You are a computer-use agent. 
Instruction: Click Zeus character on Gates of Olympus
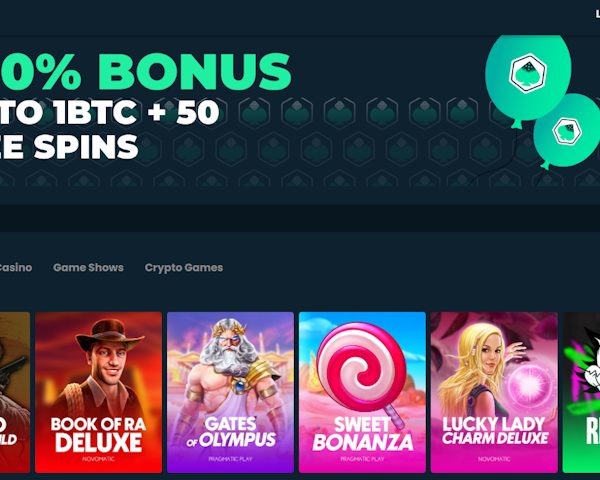(230, 367)
